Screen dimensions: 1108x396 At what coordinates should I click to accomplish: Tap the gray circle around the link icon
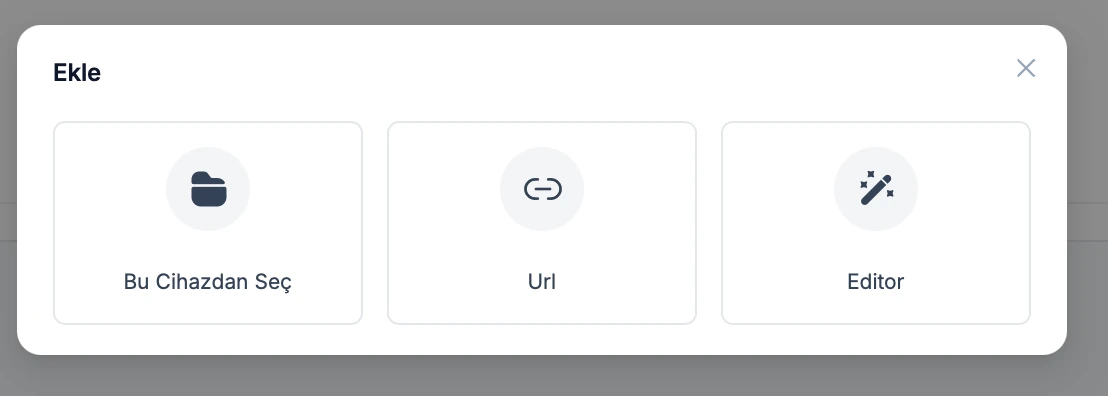coord(542,189)
